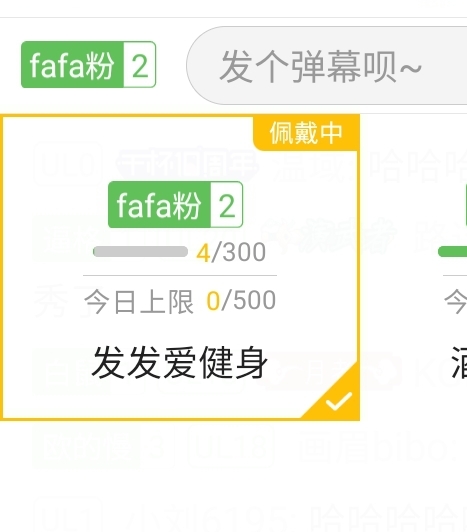
Task: Tap the 今日上限 label
Action: [139, 301]
